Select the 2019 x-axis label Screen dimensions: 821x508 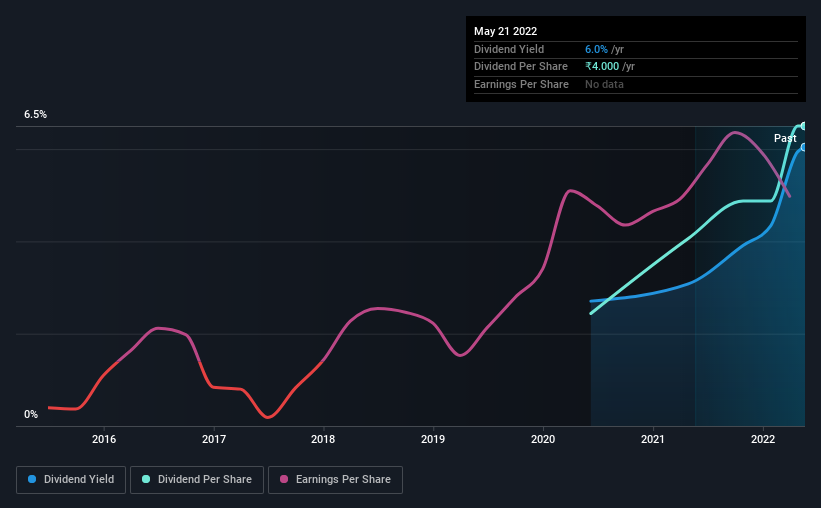coord(433,439)
